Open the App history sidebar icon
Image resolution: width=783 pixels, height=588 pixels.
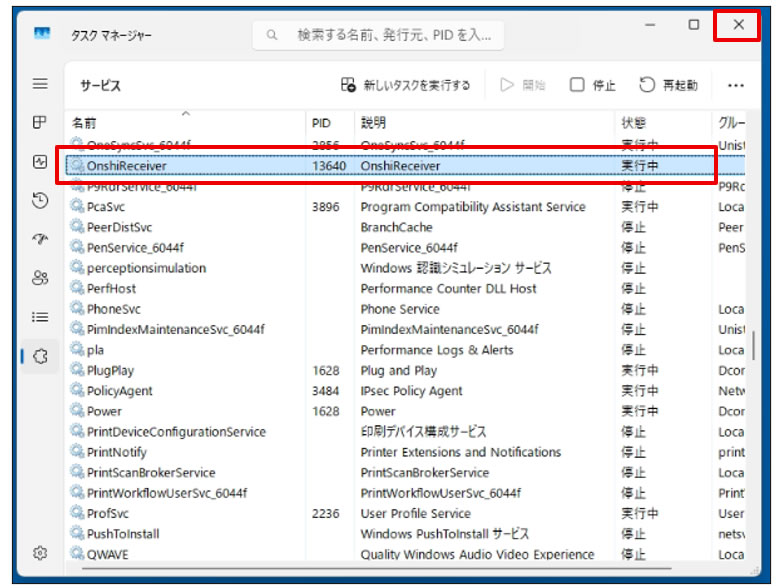click(40, 201)
